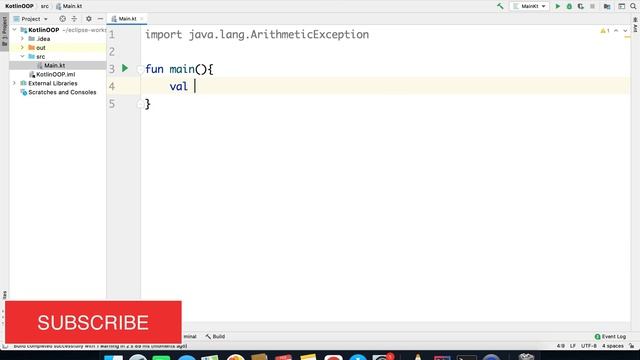This screenshot has height=360, width=640.
Task: Toggle the Project tool window side tab
Action: coord(4,32)
